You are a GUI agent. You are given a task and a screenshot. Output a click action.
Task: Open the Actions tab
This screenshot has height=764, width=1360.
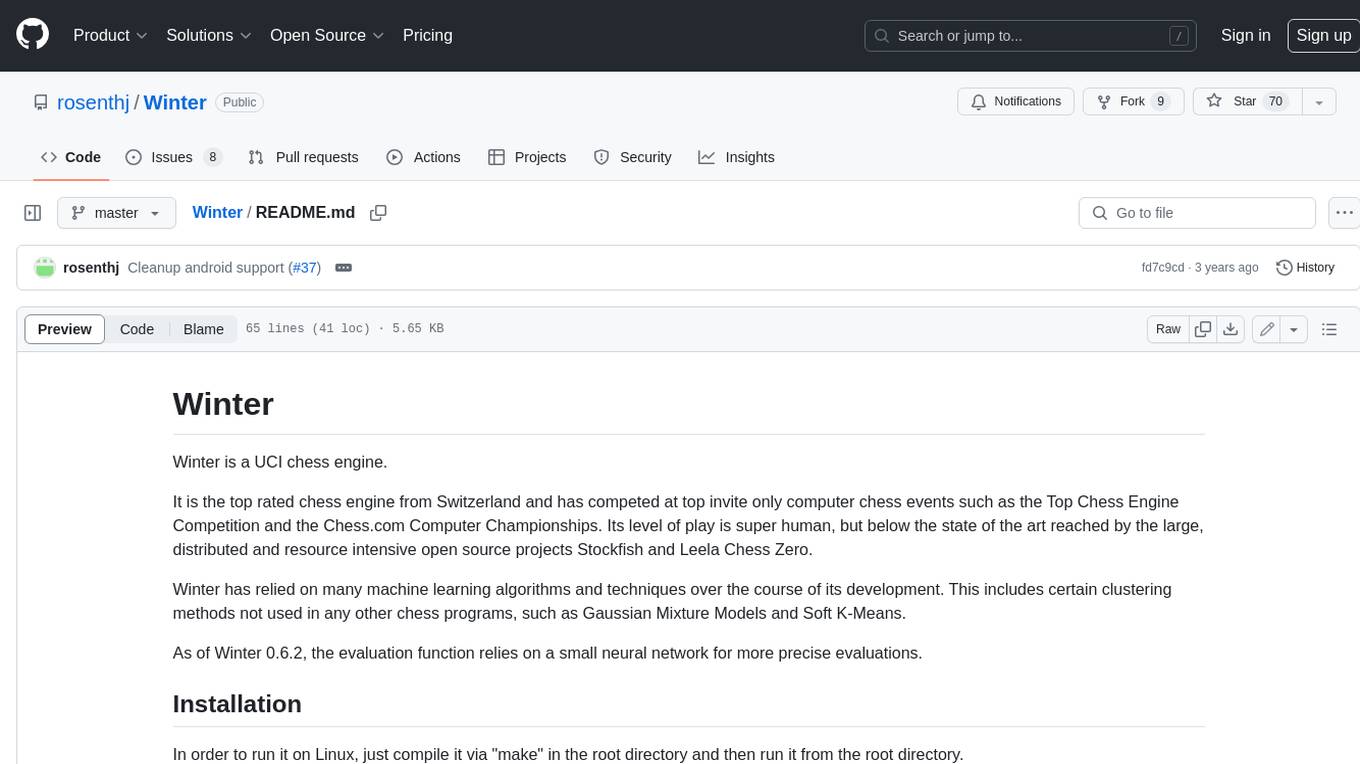point(423,157)
